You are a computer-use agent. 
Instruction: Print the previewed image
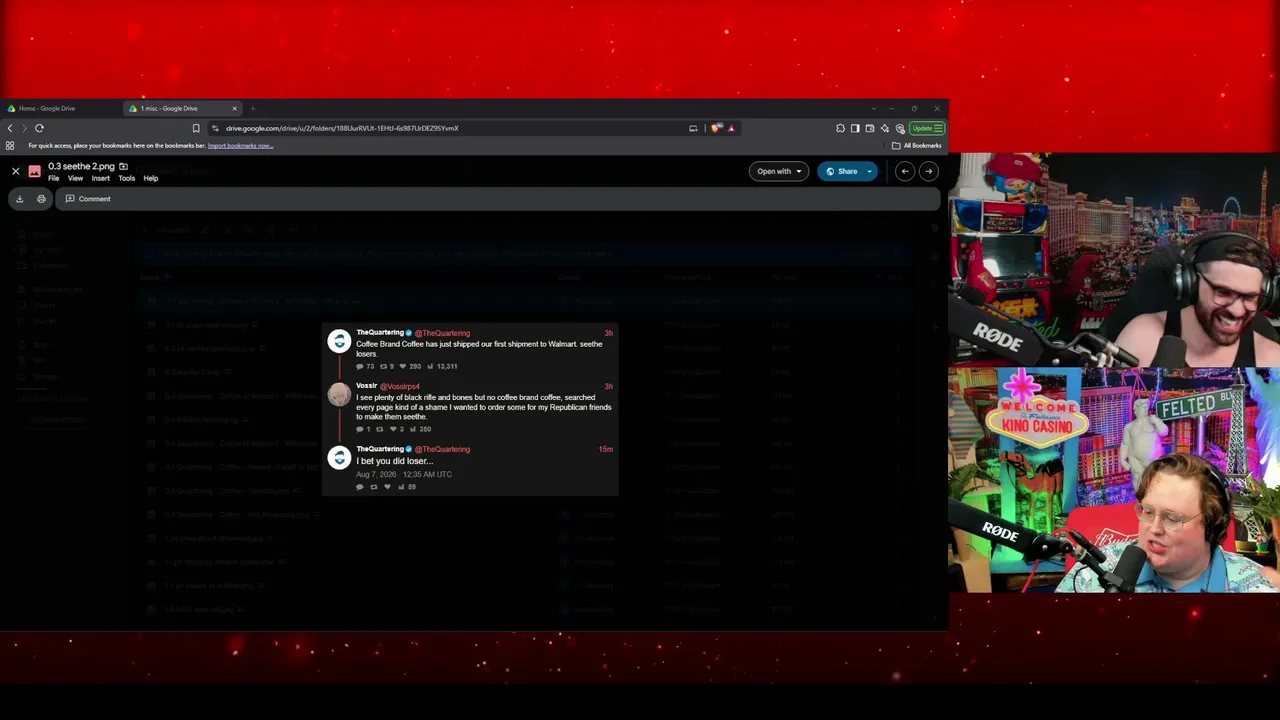(x=41, y=199)
